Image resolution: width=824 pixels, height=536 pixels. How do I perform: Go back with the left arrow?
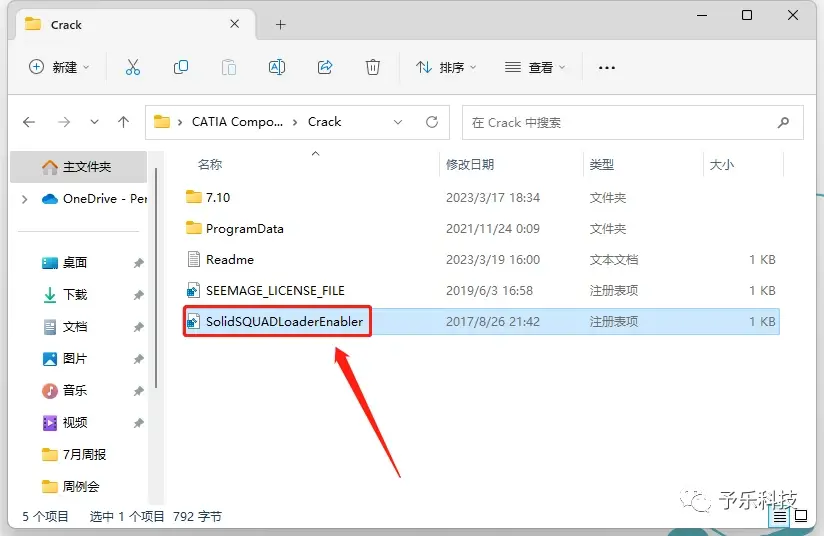29,122
